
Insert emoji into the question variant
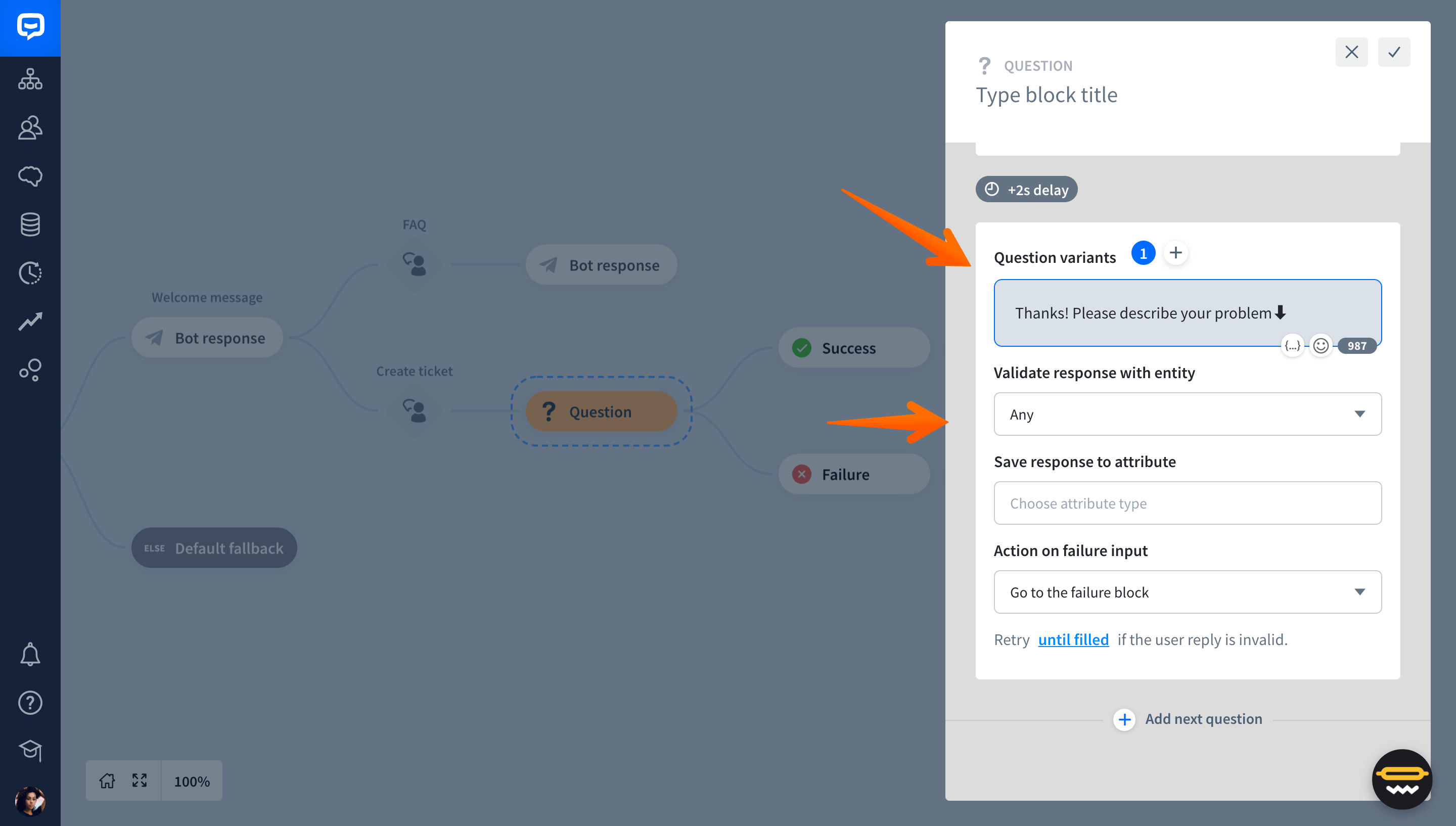[x=1321, y=345]
